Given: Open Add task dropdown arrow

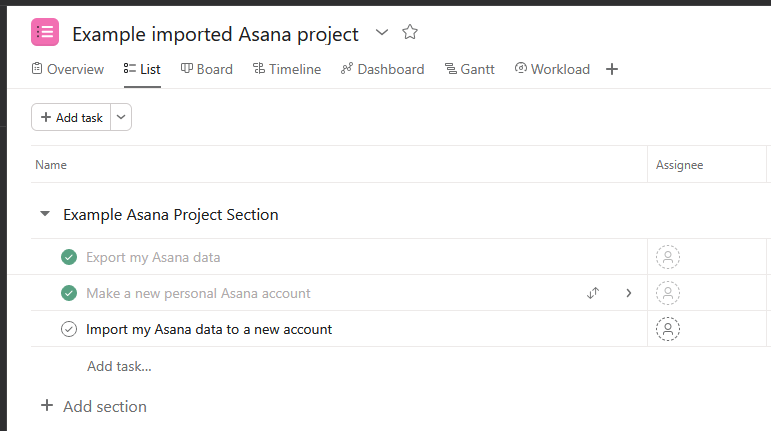Looking at the screenshot, I should pyautogui.click(x=121, y=117).
